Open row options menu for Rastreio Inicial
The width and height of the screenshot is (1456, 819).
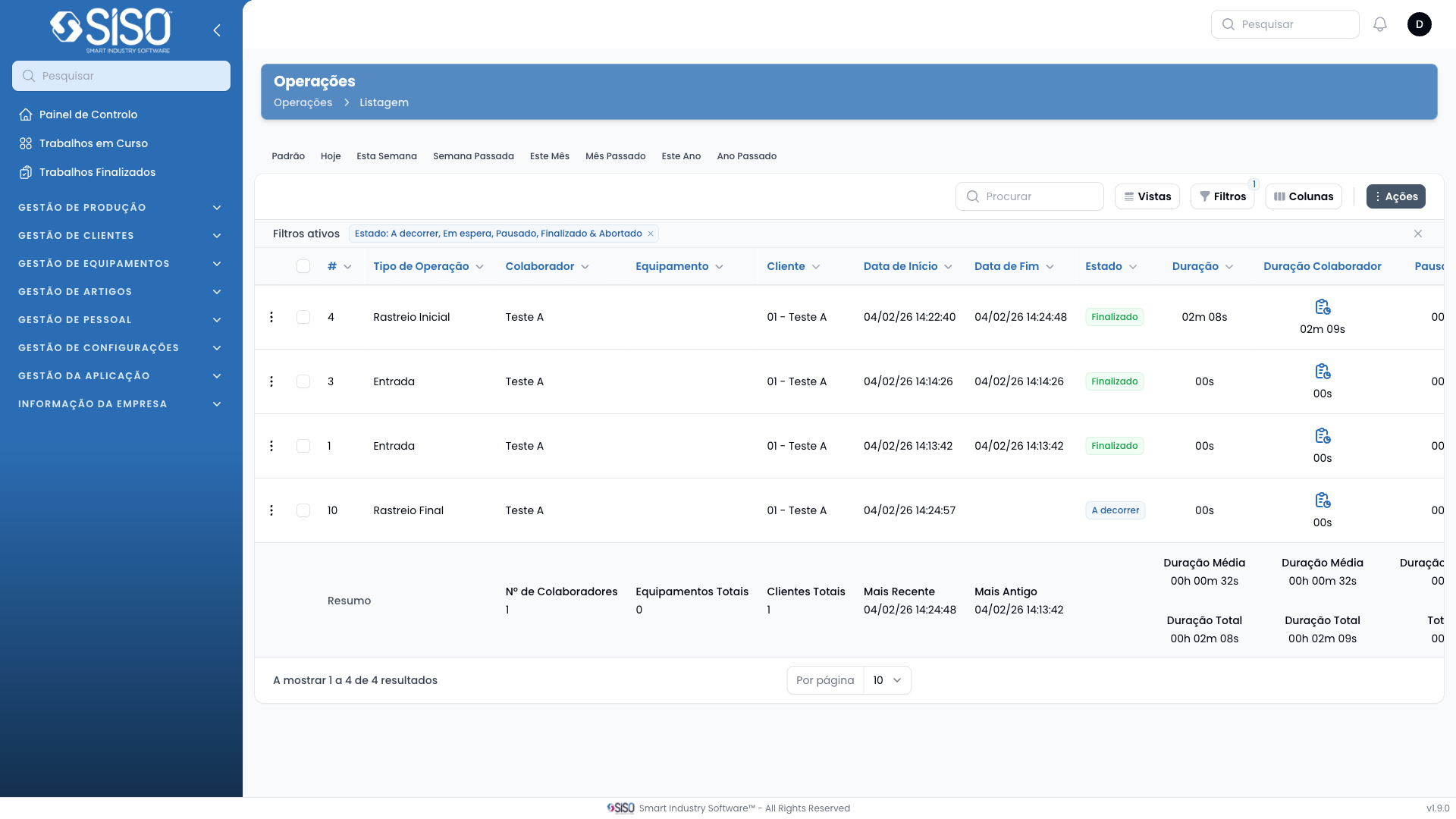click(271, 317)
